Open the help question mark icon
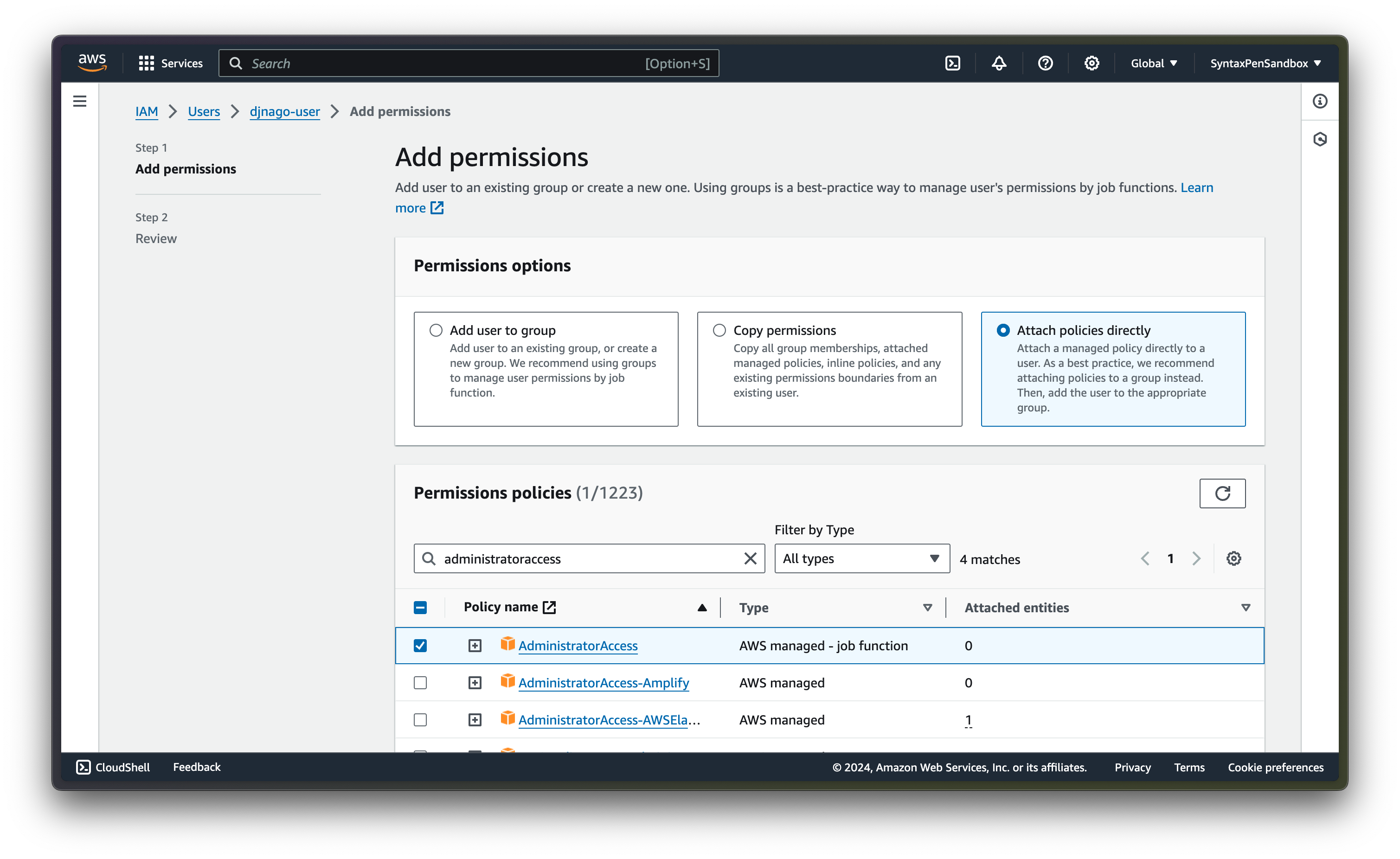The width and height of the screenshot is (1400, 859). pos(1045,63)
